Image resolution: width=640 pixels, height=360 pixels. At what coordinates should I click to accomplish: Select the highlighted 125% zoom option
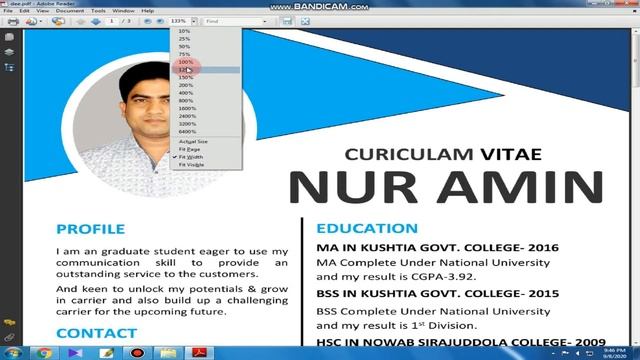click(x=206, y=70)
